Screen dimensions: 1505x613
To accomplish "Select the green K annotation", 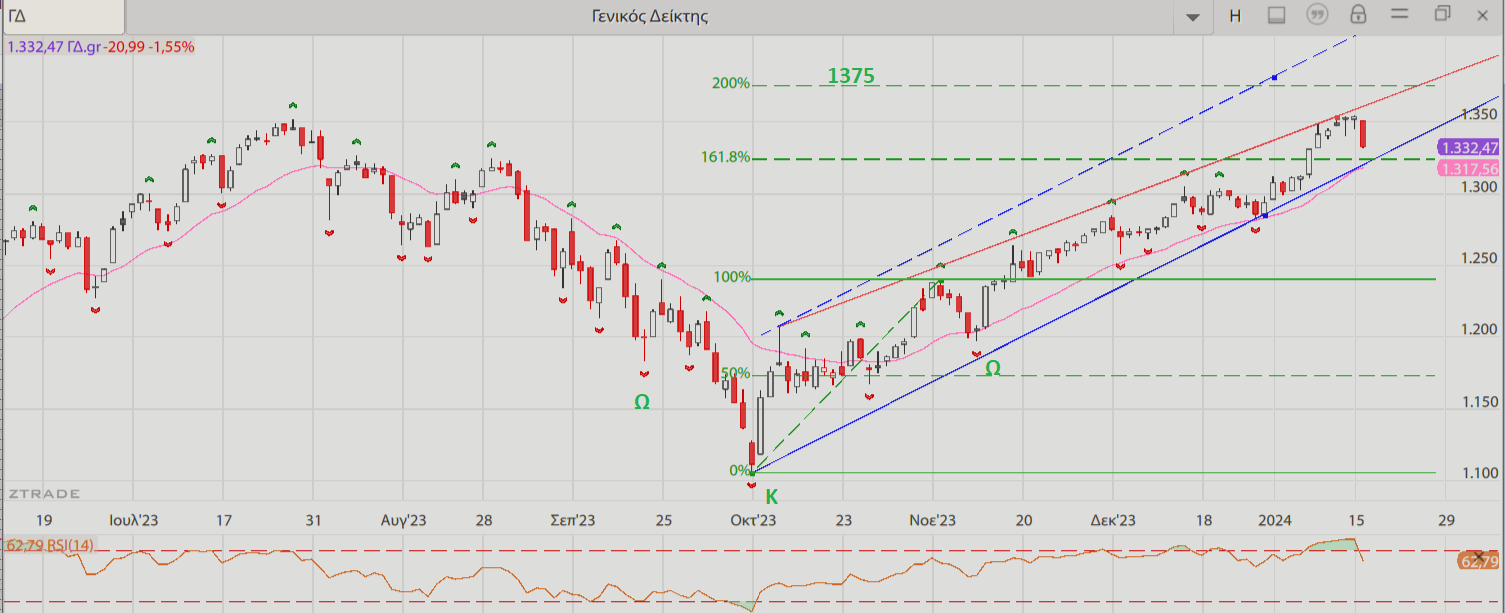I will (771, 496).
